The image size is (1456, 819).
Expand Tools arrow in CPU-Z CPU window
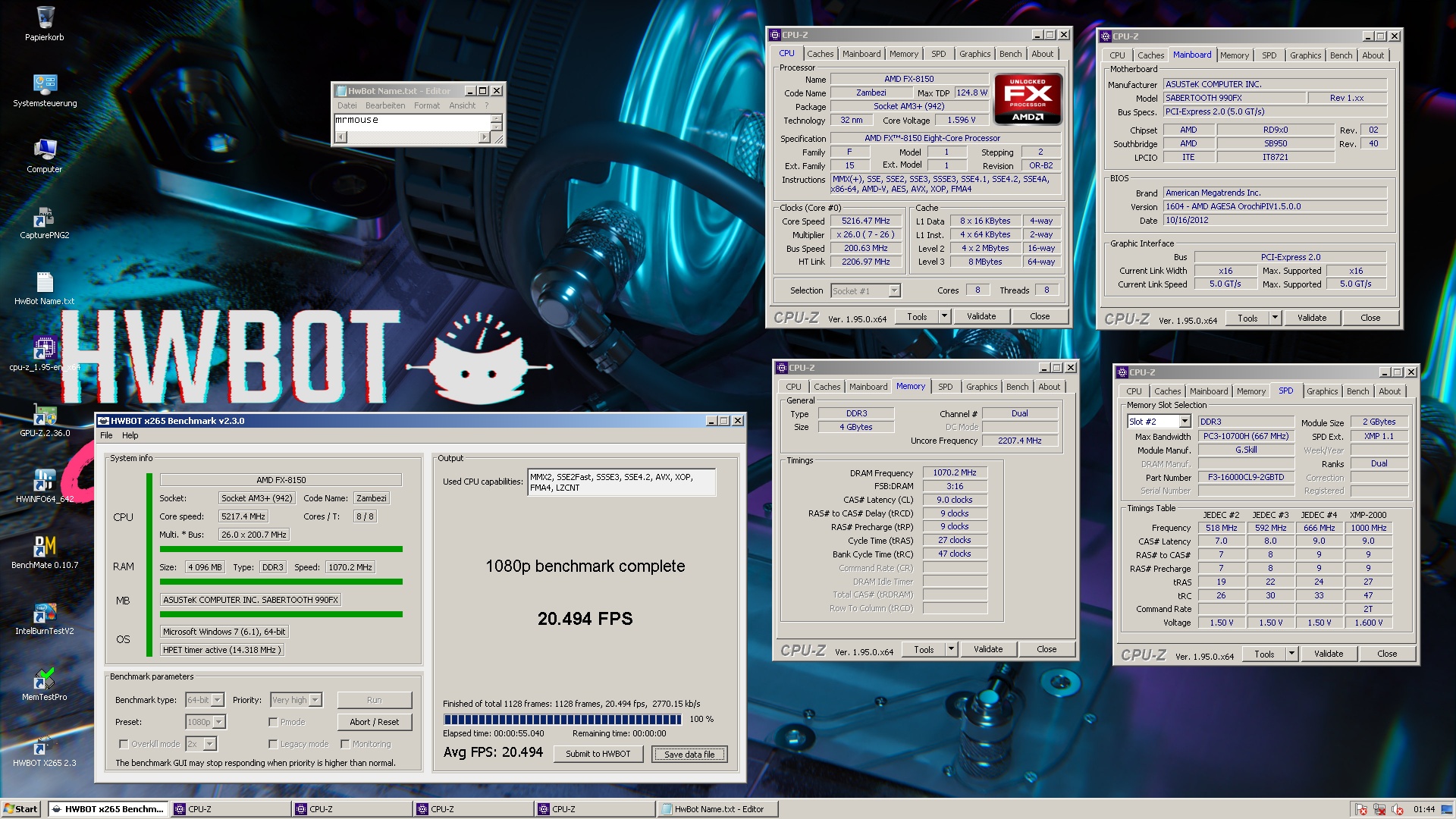pyautogui.click(x=945, y=316)
